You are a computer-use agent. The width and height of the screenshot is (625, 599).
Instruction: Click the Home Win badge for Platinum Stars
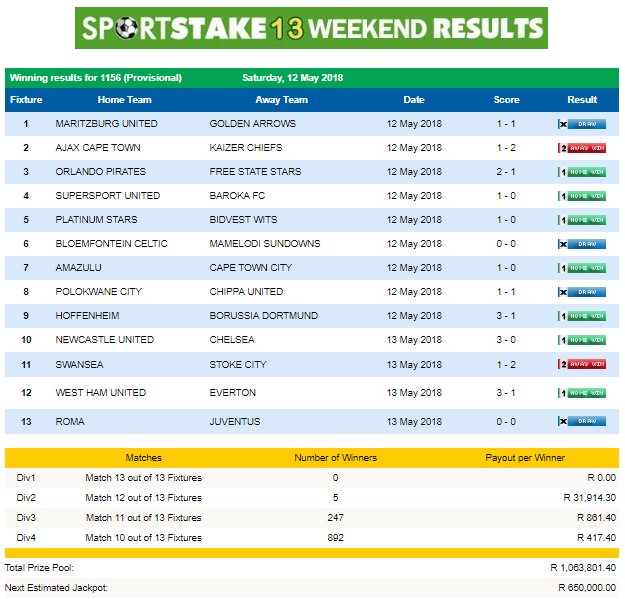point(582,220)
